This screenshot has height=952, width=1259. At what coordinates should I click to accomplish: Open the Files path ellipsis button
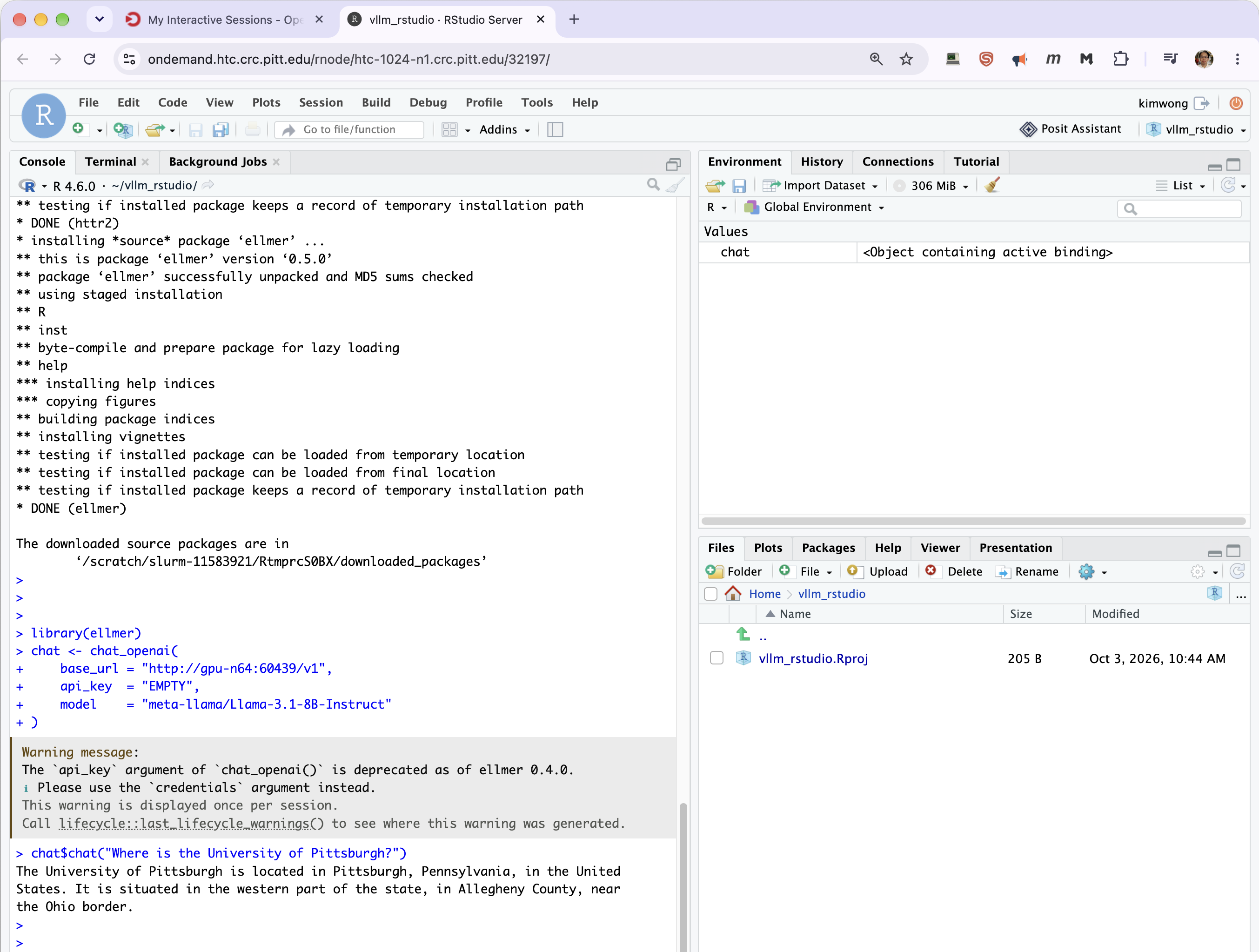[x=1241, y=595]
